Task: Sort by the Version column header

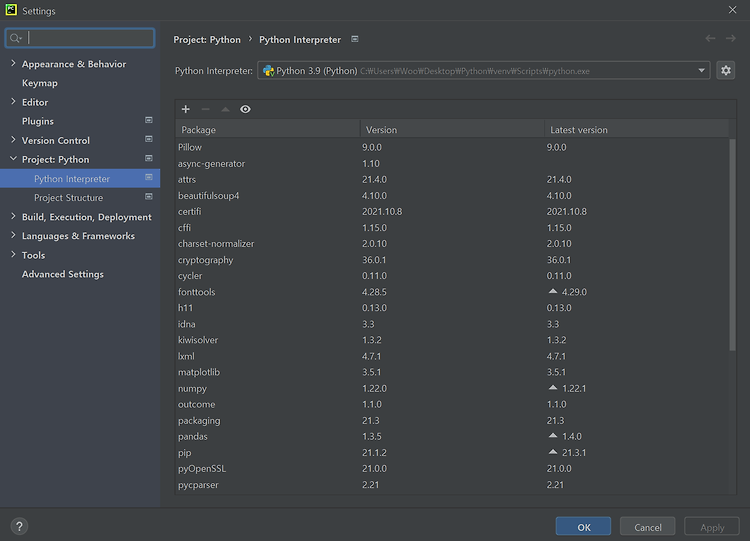Action: tap(452, 130)
